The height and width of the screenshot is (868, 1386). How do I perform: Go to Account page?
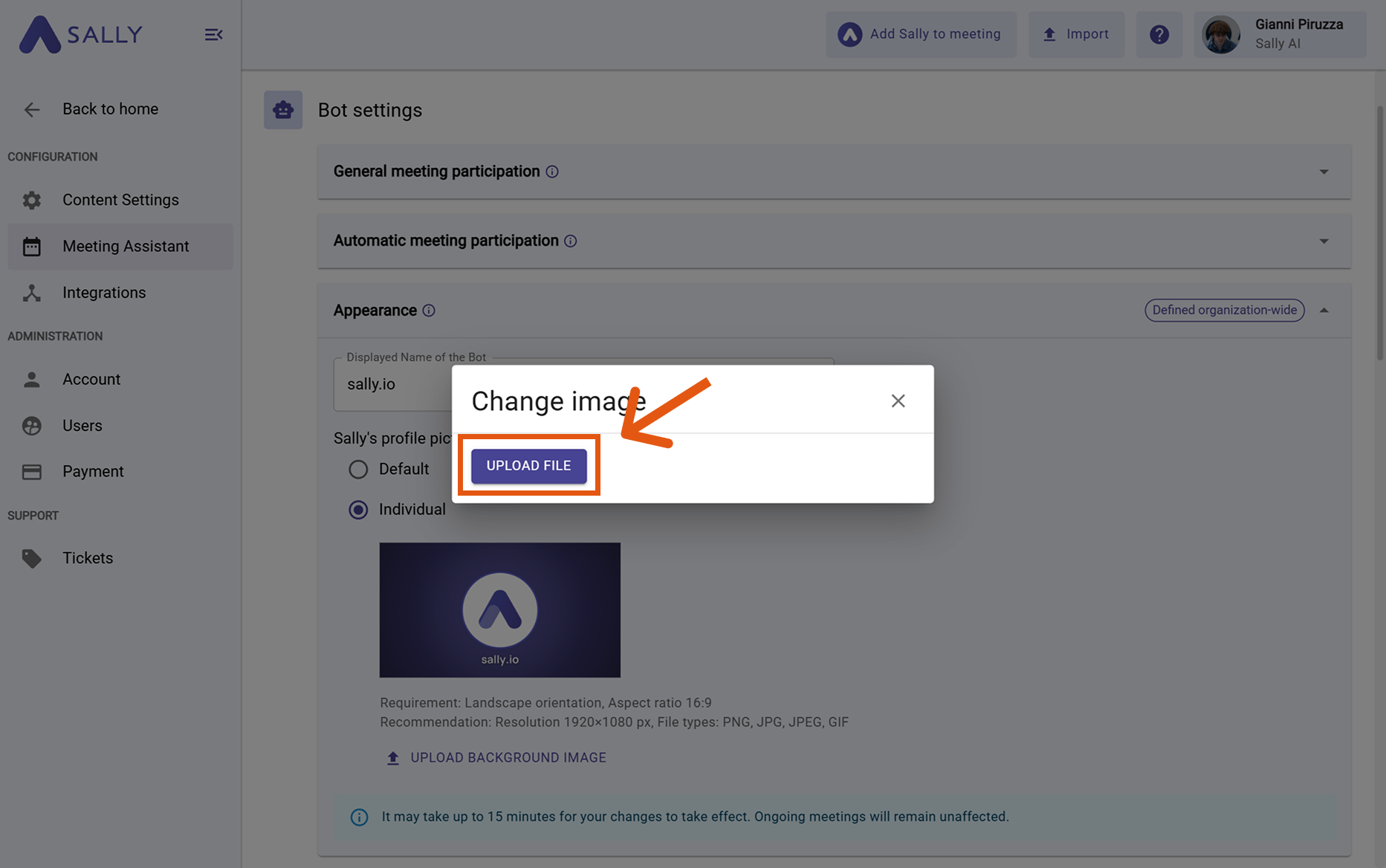click(x=120, y=380)
